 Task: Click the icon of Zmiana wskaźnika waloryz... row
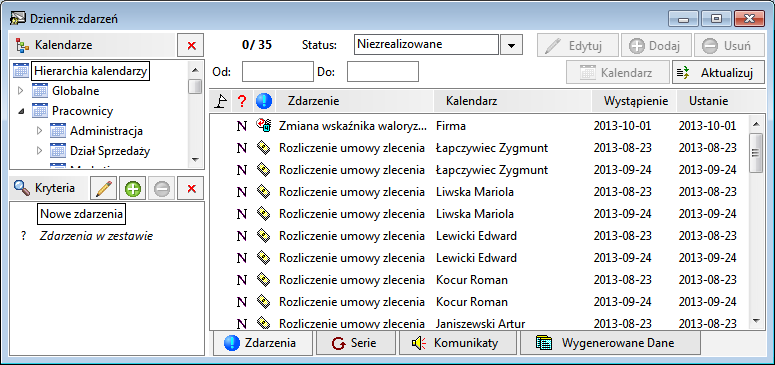tap(263, 126)
